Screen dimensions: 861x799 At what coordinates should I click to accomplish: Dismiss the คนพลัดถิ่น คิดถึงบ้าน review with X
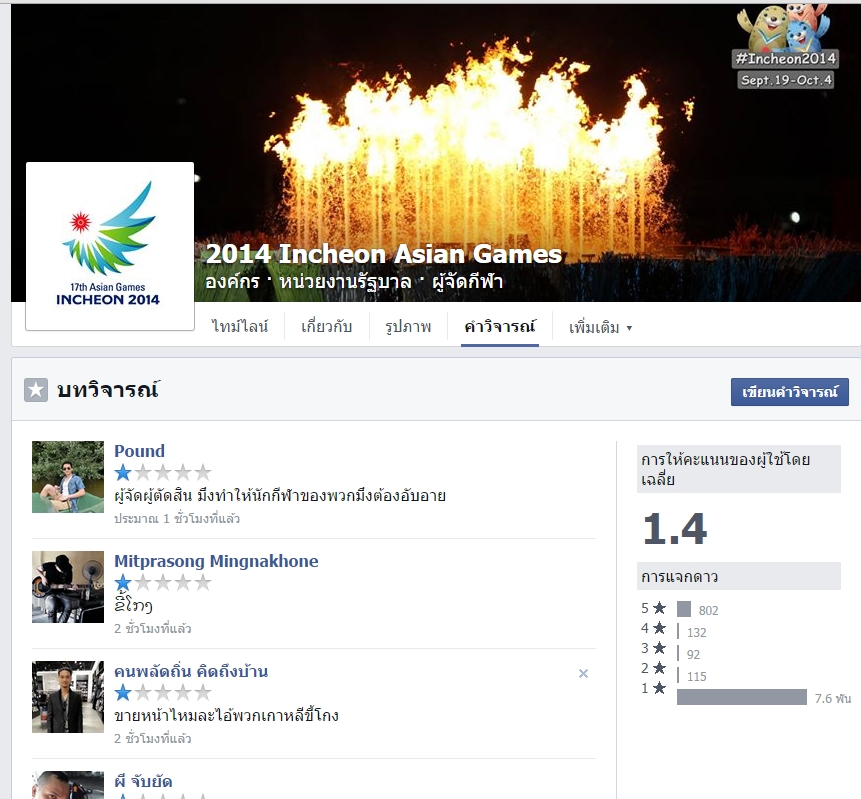point(583,673)
